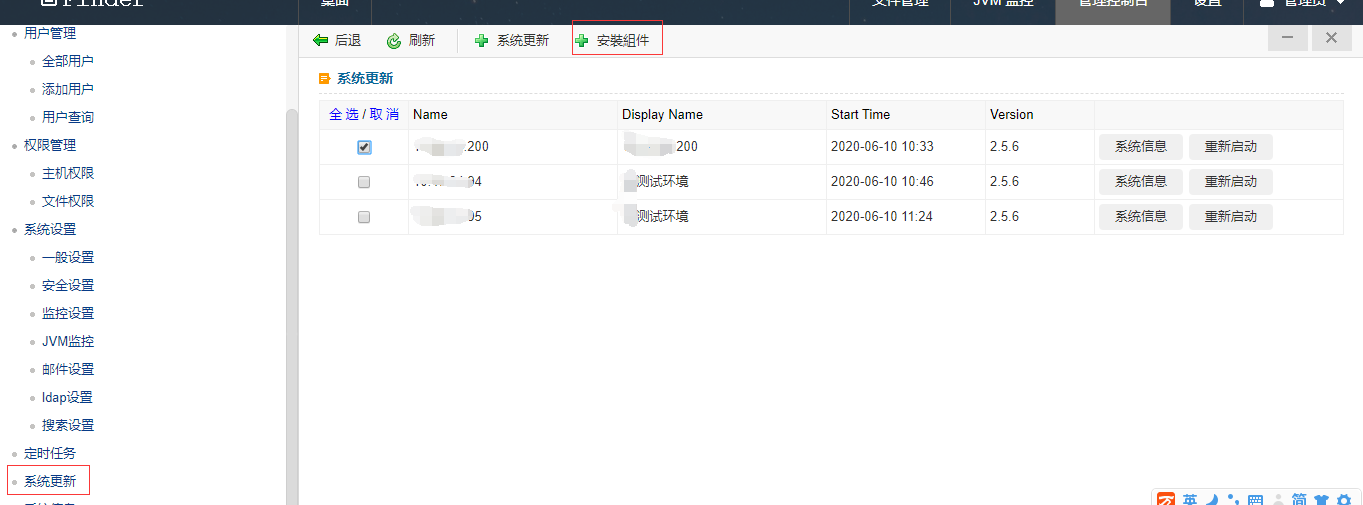The image size is (1363, 505).
Task: Open ldap设置 in the sidebar
Action: (x=67, y=397)
